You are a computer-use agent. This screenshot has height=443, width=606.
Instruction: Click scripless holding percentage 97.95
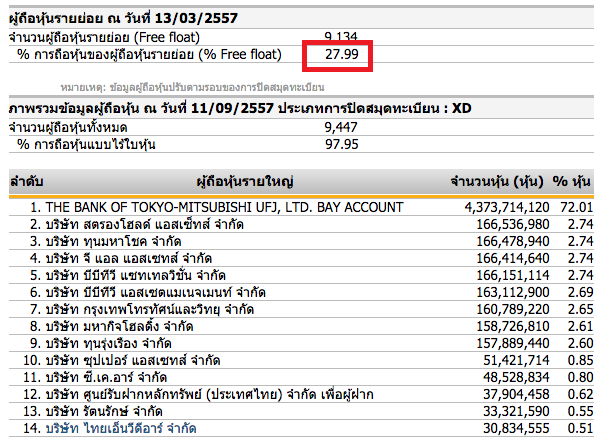click(342, 144)
